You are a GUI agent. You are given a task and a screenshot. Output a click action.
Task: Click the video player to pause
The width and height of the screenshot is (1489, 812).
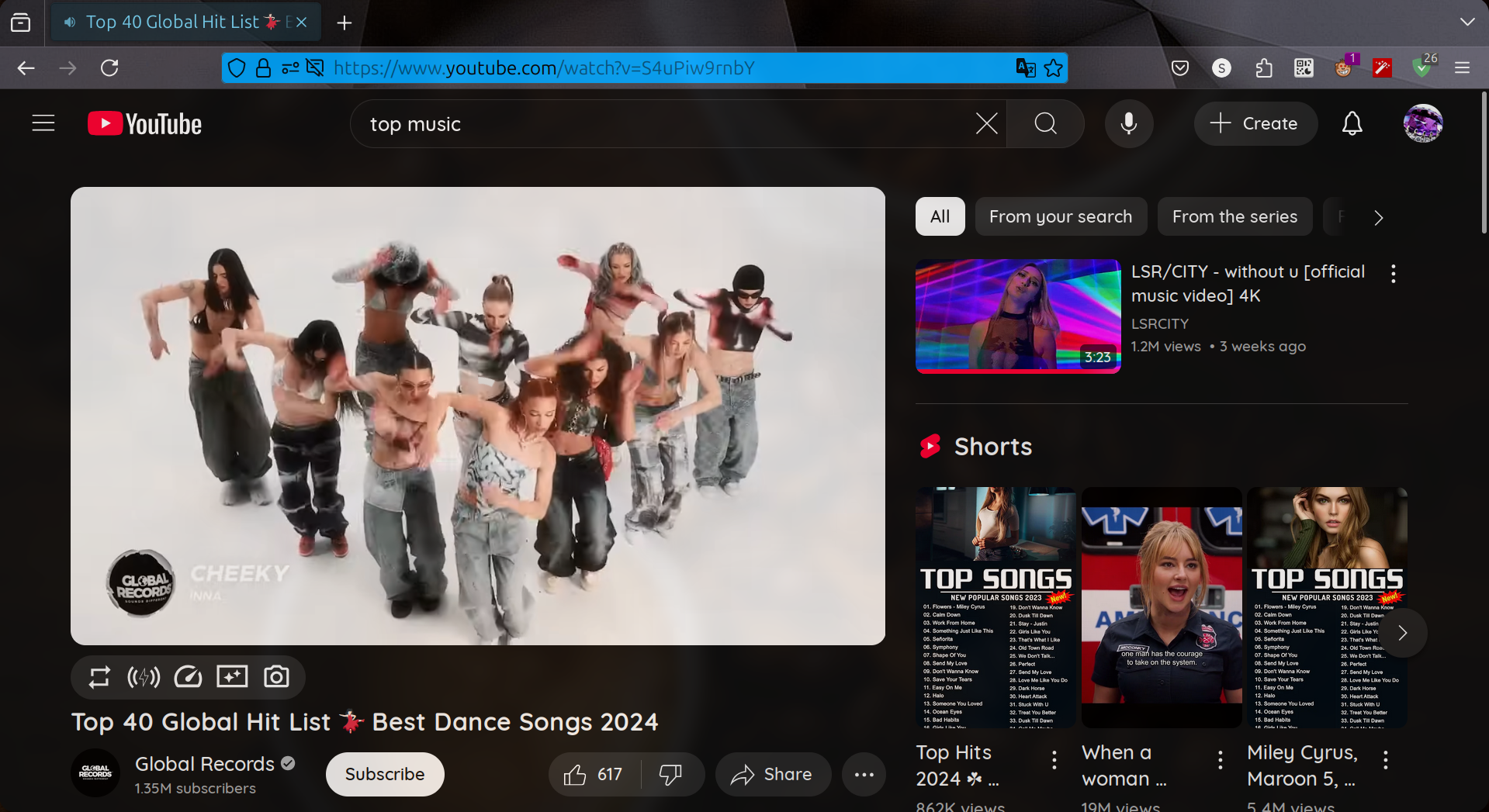pyautogui.click(x=478, y=416)
